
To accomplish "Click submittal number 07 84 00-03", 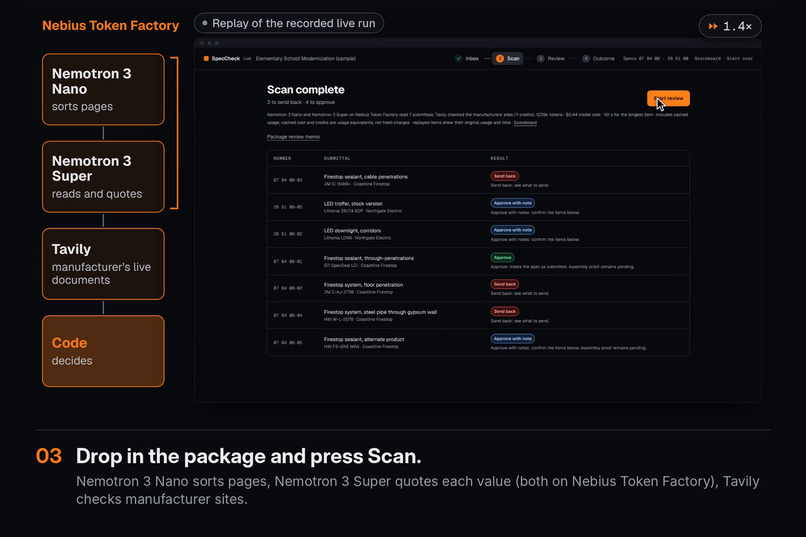I will (x=288, y=180).
